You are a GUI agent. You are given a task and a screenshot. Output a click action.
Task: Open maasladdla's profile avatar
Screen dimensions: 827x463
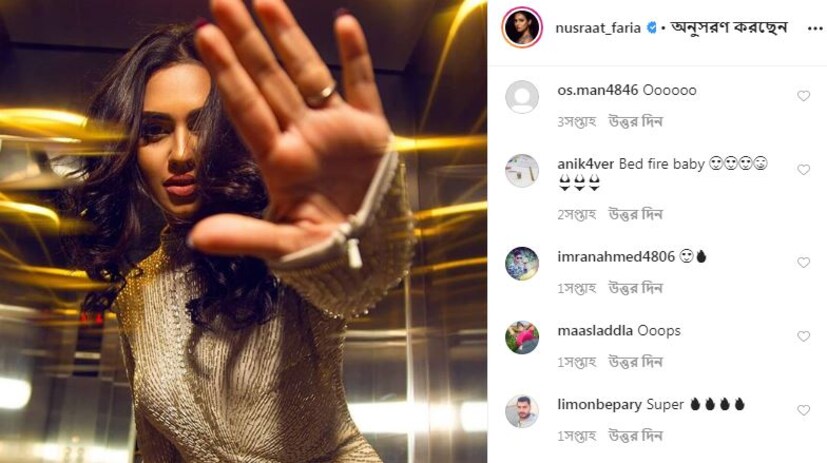(x=522, y=337)
